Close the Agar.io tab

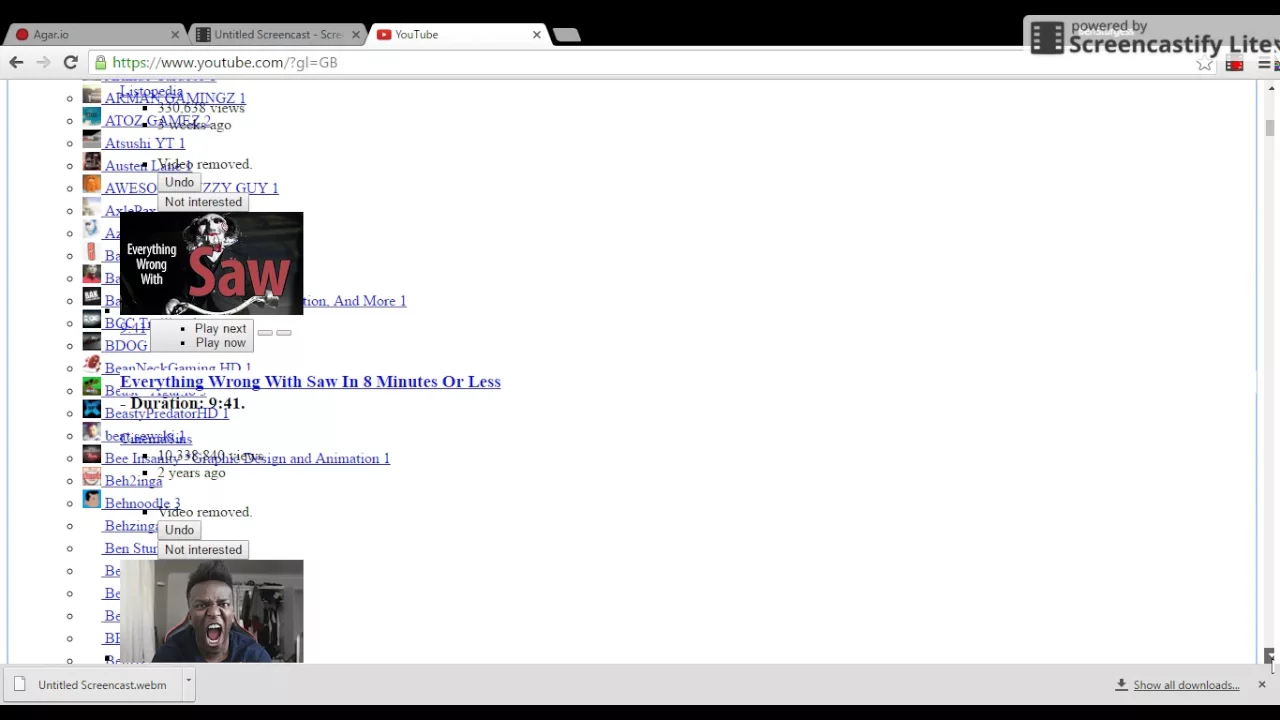[175, 34]
